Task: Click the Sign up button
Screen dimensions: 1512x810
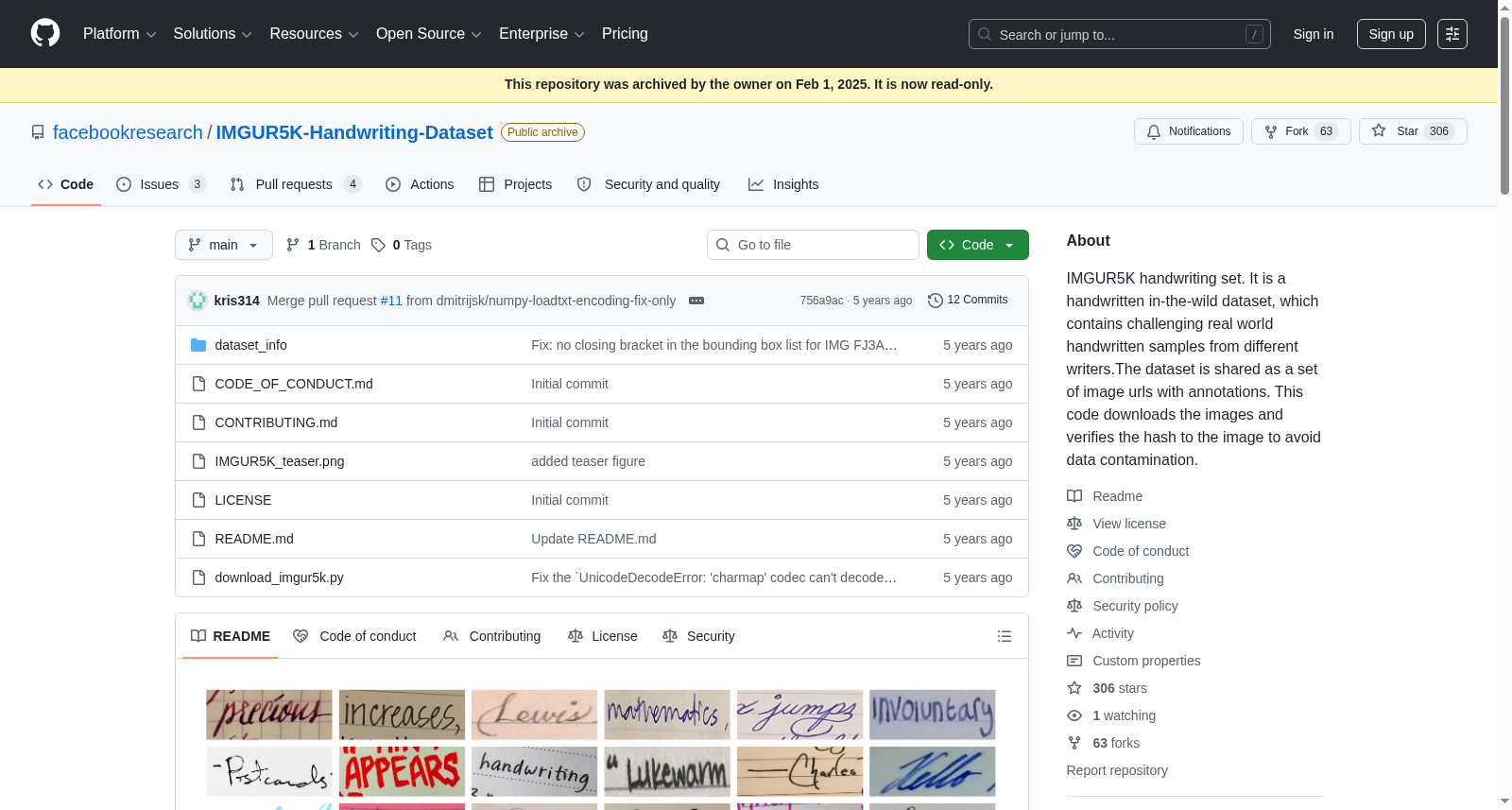Action: pos(1391,34)
